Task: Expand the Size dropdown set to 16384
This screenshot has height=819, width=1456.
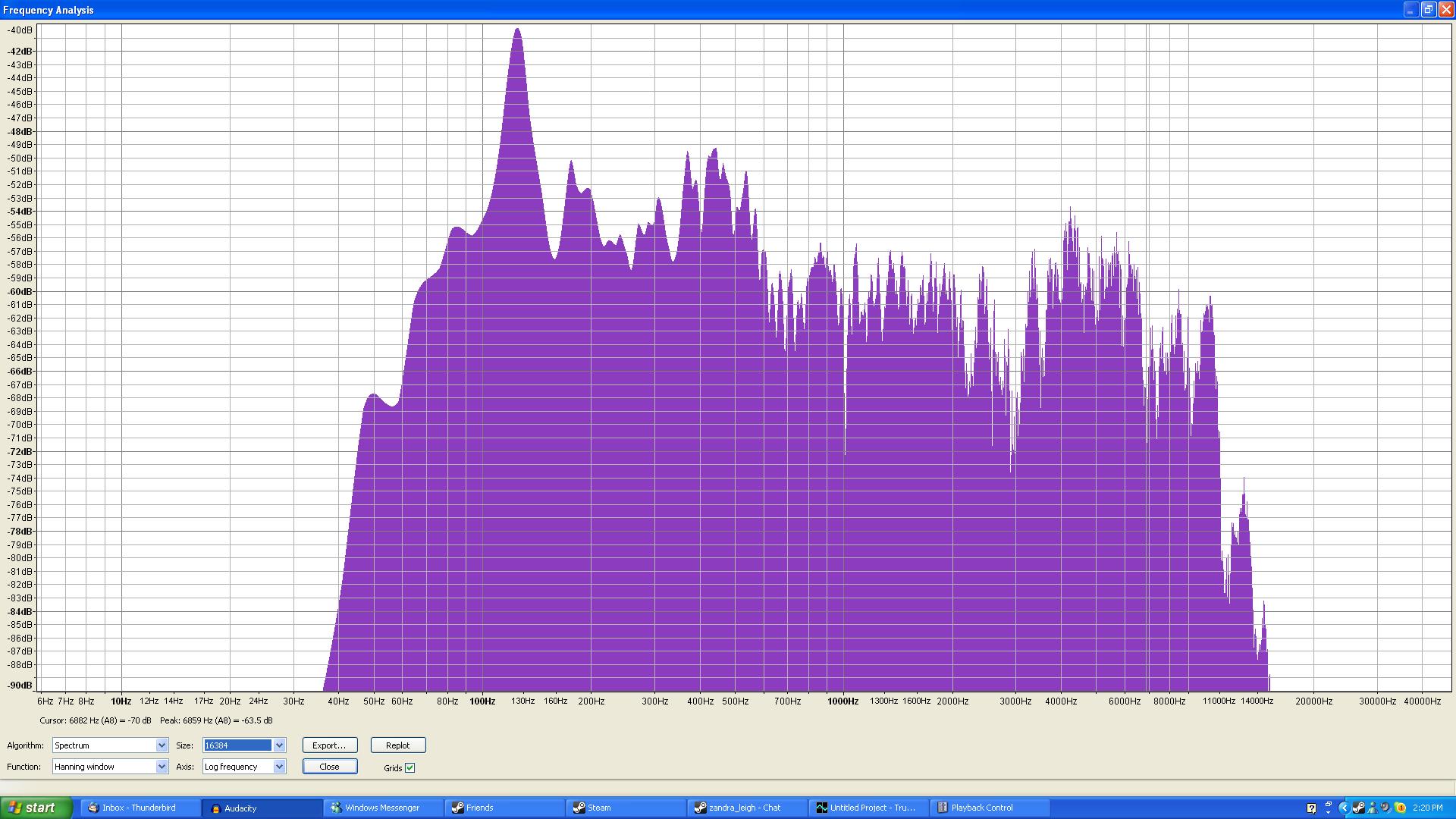Action: coord(244,745)
